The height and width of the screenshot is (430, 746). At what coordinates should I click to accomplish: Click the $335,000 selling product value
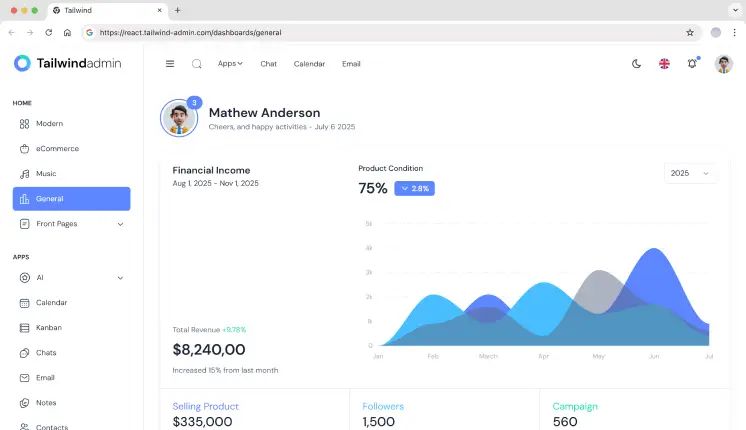point(202,421)
